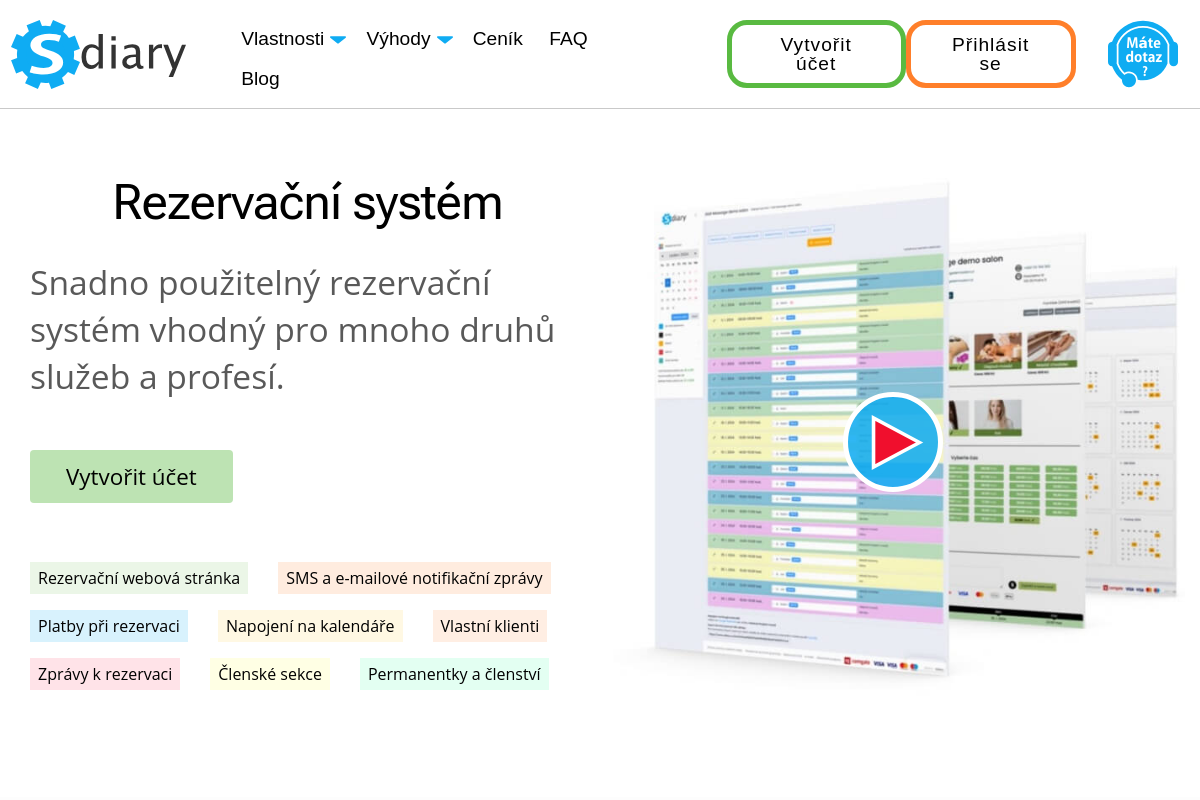Play the demo video
Viewport: 1200px width, 800px height.
893,442
